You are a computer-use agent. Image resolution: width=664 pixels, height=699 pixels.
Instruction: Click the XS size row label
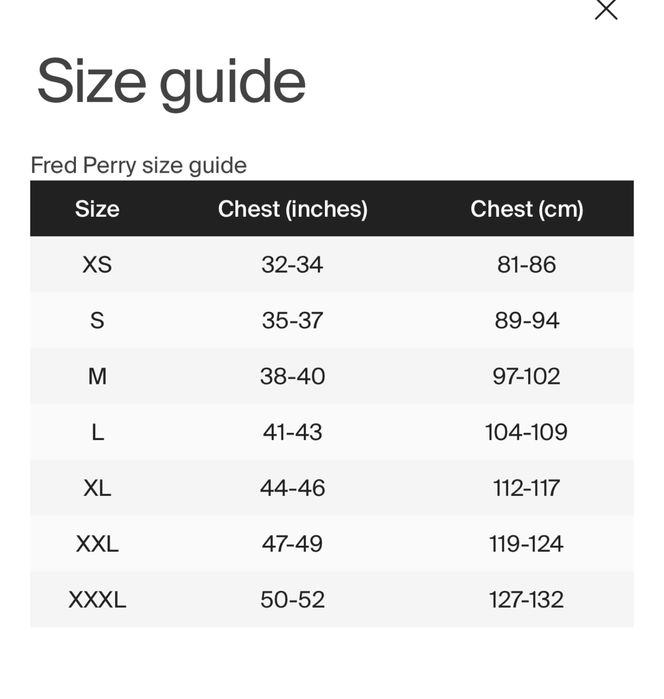pos(97,264)
